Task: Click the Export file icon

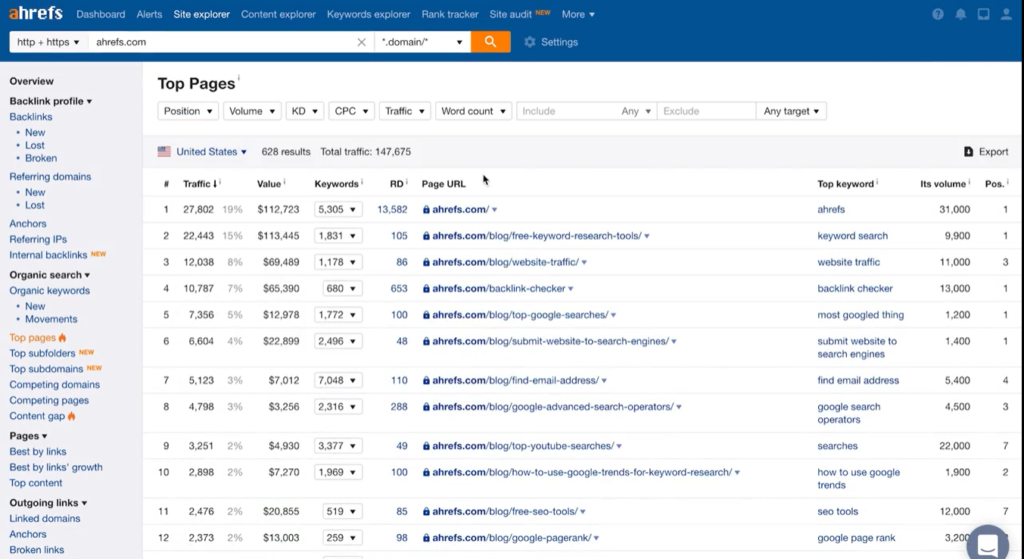Action: tap(968, 152)
